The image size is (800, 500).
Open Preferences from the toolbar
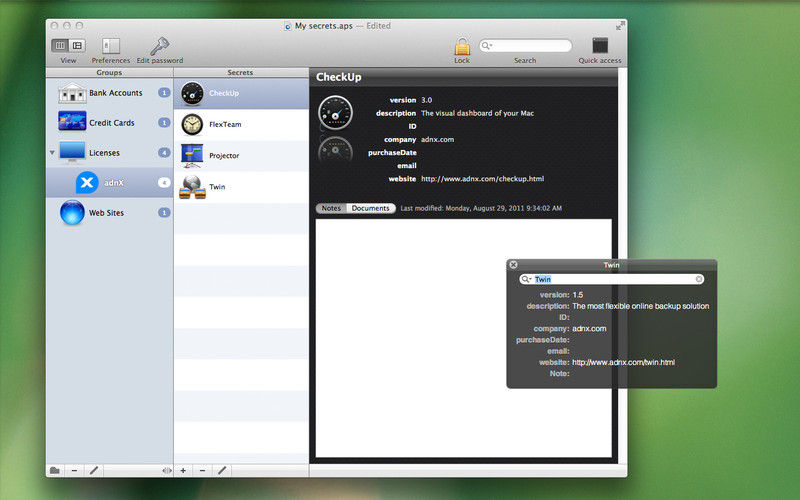[111, 46]
